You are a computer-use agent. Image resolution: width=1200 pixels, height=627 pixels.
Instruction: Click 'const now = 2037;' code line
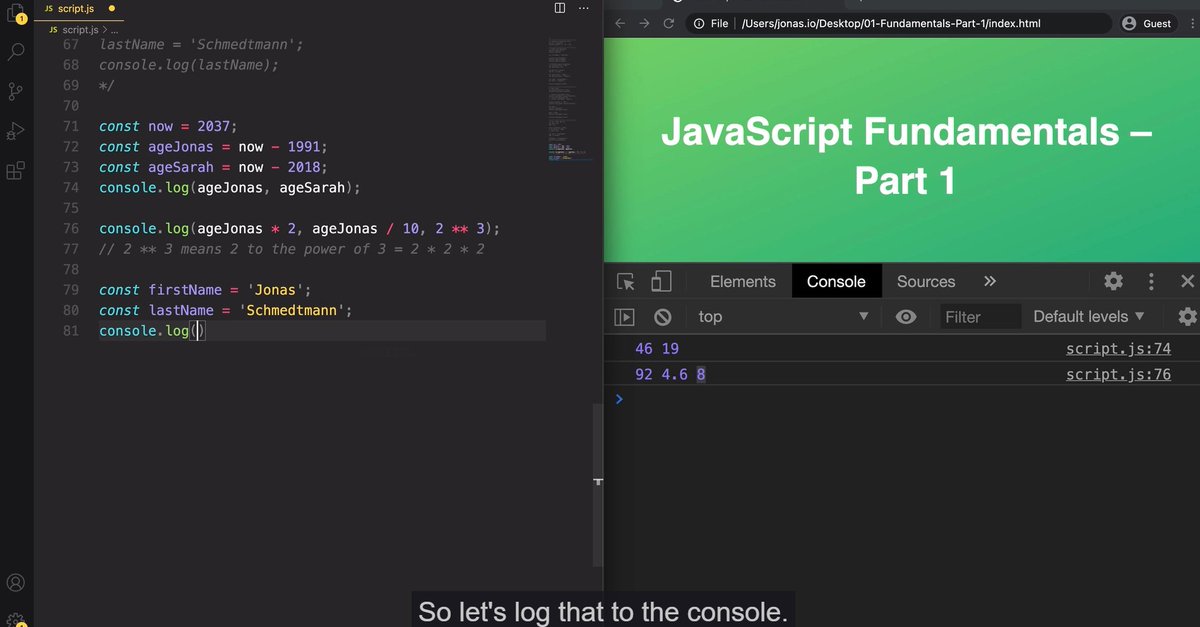[x=168, y=126]
